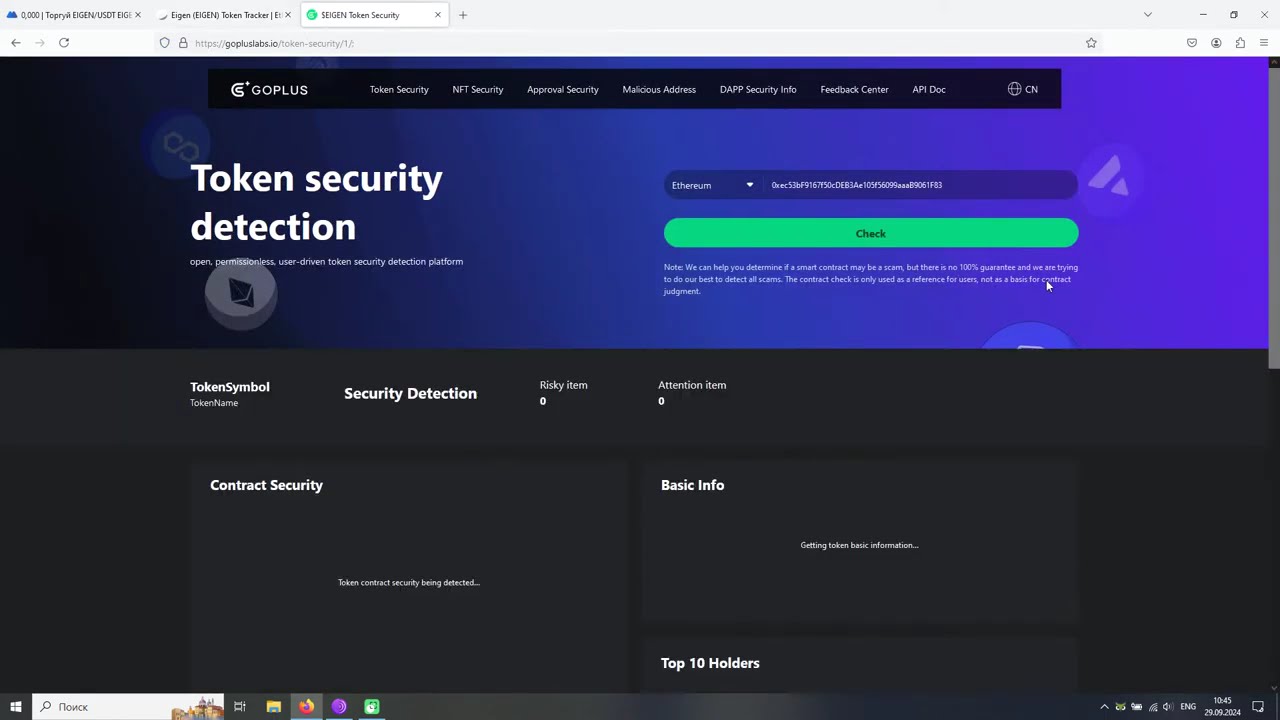Screen dimensions: 1280x720
Task: Open DAPP Security Info
Action: coord(758,89)
